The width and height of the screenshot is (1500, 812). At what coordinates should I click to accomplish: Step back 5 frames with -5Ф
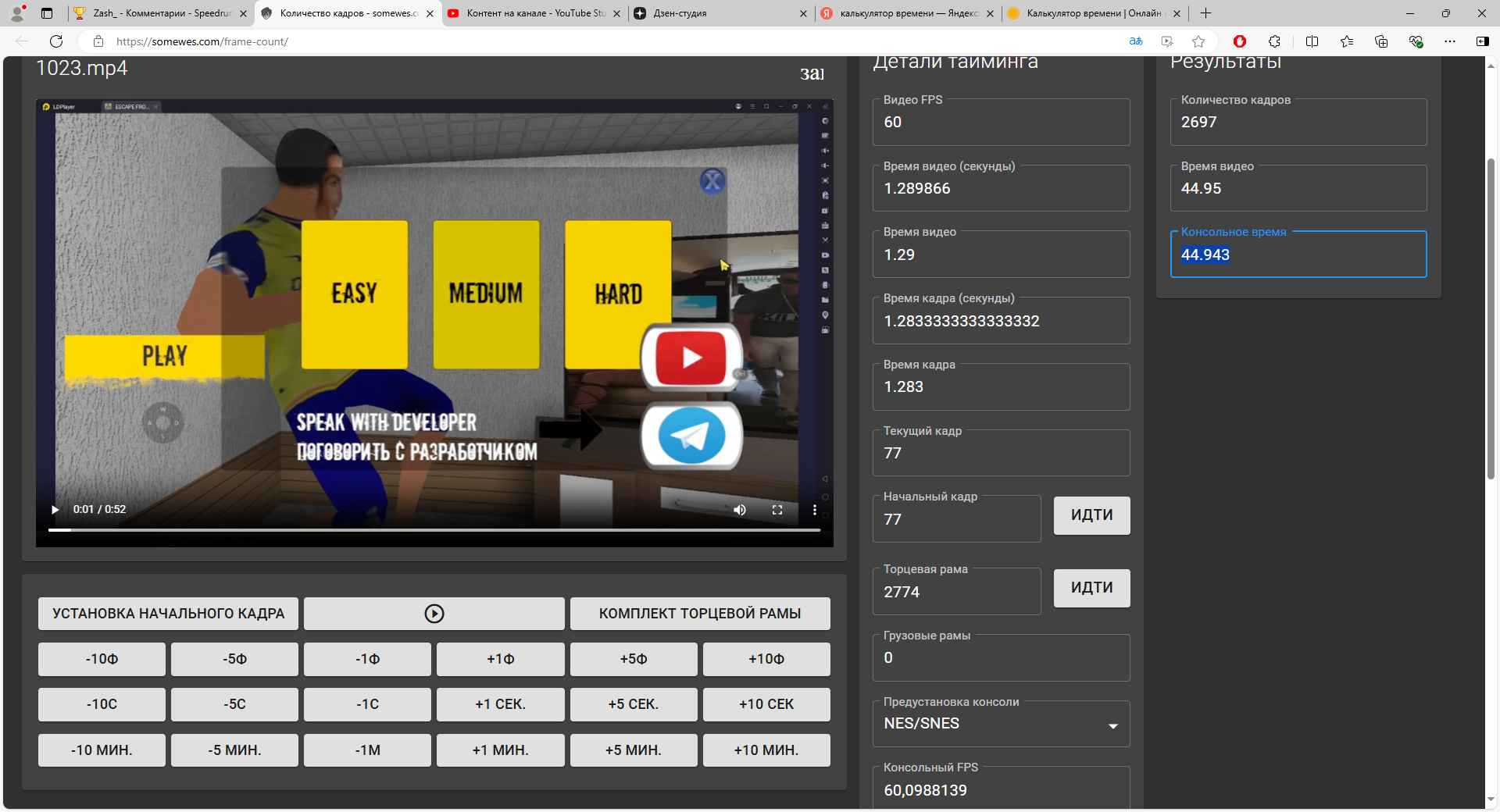[234, 660]
